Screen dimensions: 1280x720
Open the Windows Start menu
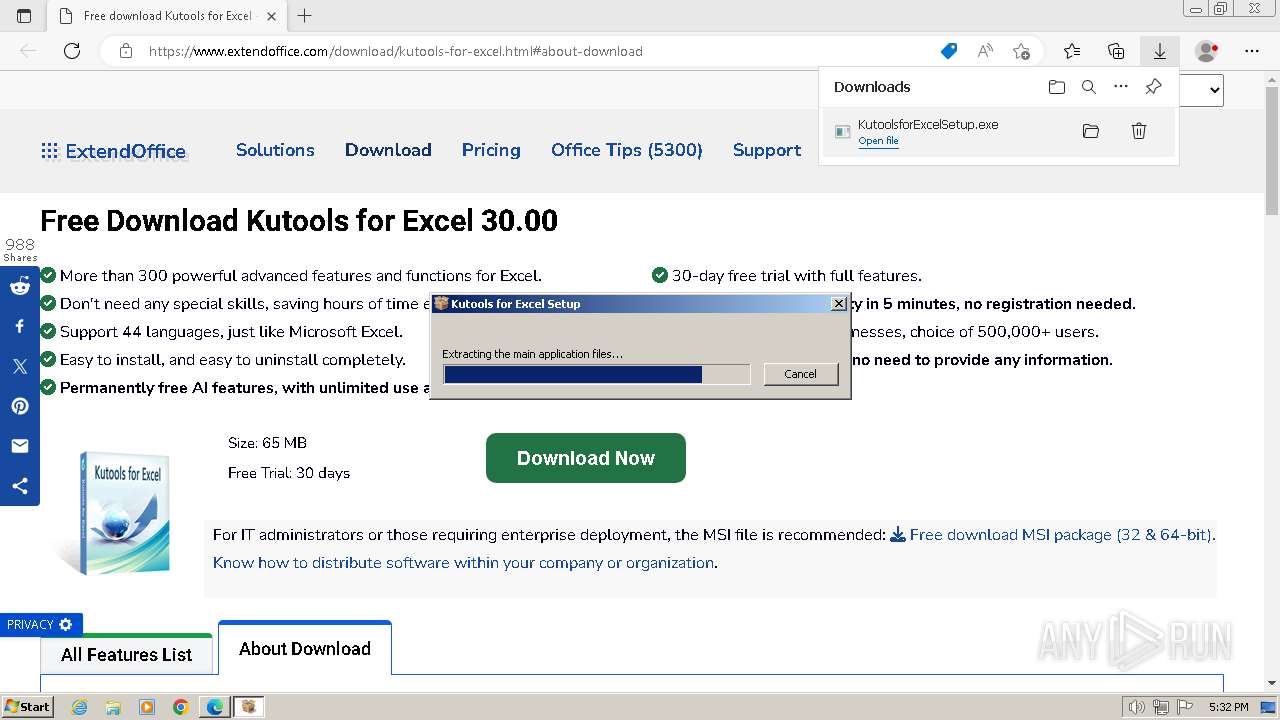coord(28,706)
